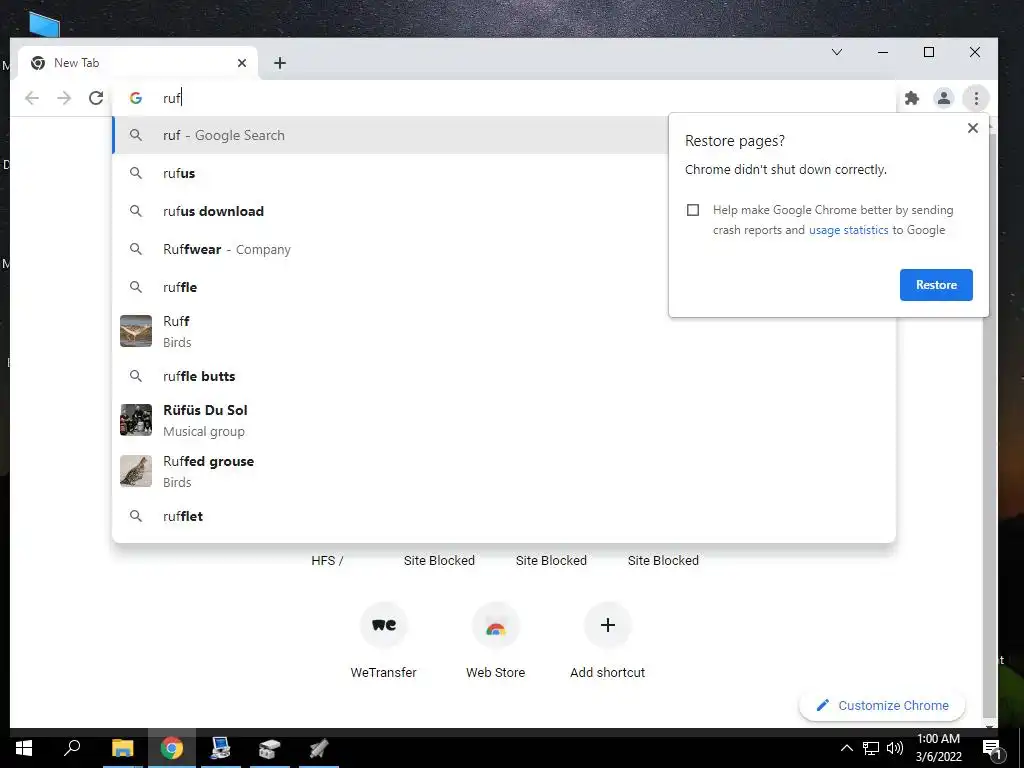Screen dimensions: 1024x768
Task: Check the send crash reports checkbox
Action: (x=693, y=210)
